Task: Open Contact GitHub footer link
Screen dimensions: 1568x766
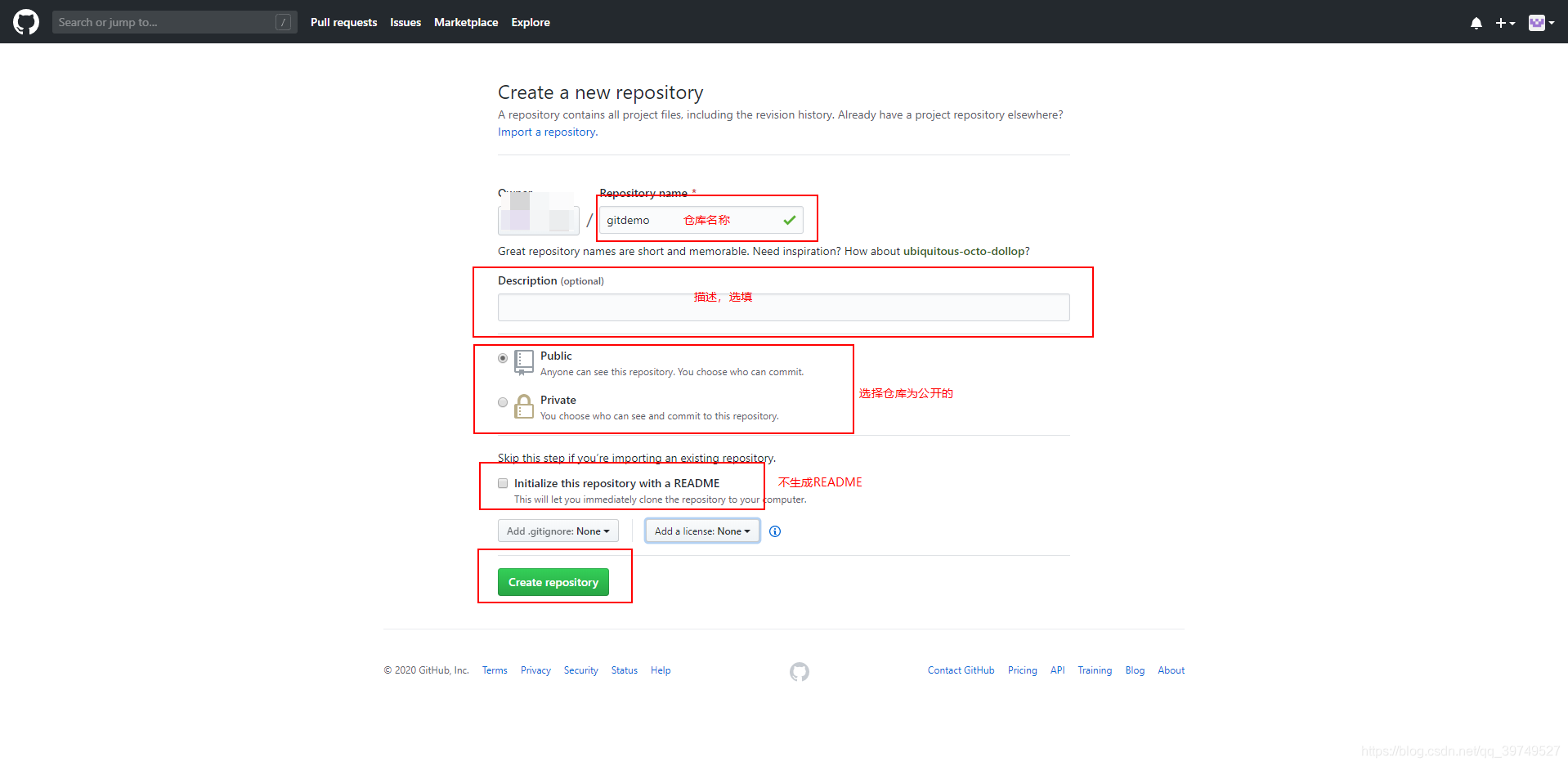Action: click(x=961, y=670)
